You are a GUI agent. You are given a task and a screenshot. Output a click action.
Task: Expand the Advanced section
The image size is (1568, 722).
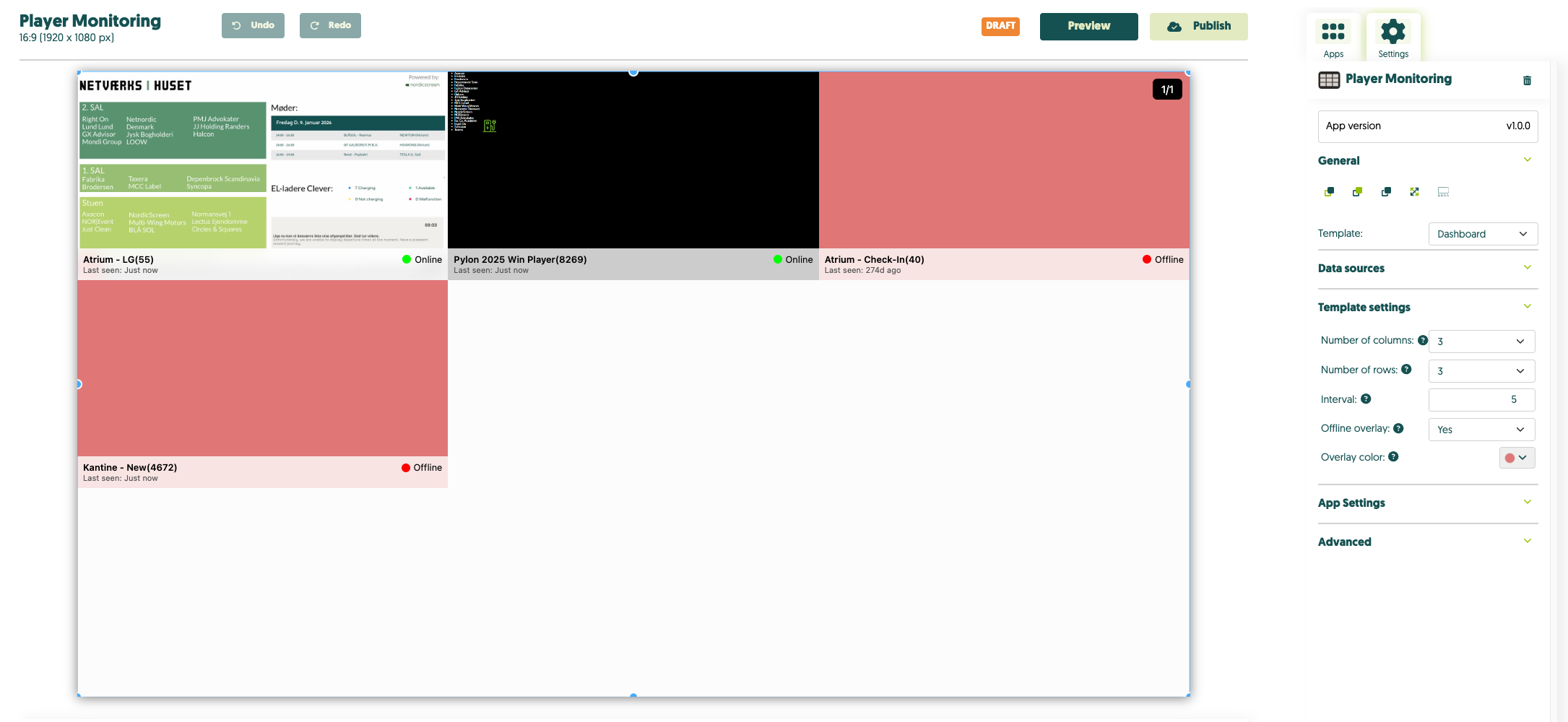1527,541
